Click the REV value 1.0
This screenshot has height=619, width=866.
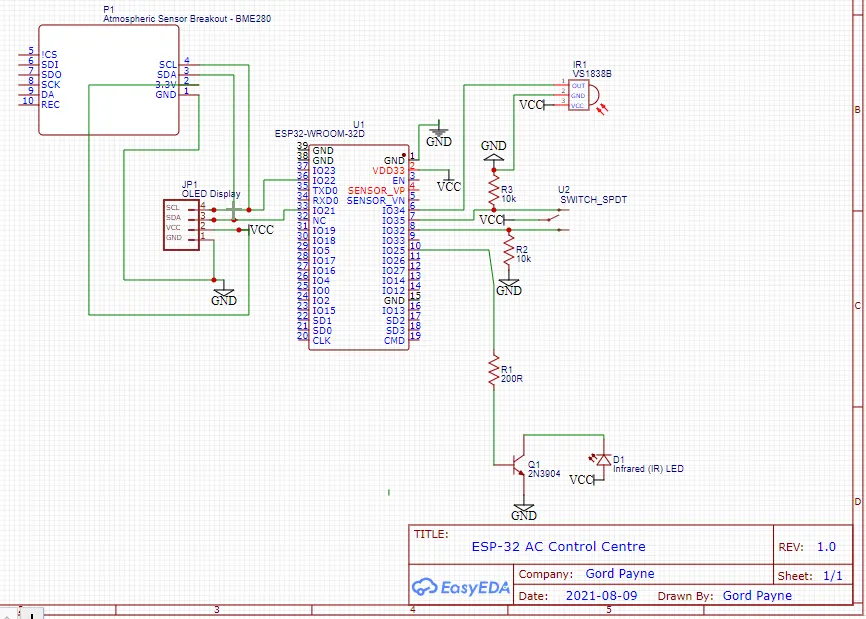coord(826,547)
